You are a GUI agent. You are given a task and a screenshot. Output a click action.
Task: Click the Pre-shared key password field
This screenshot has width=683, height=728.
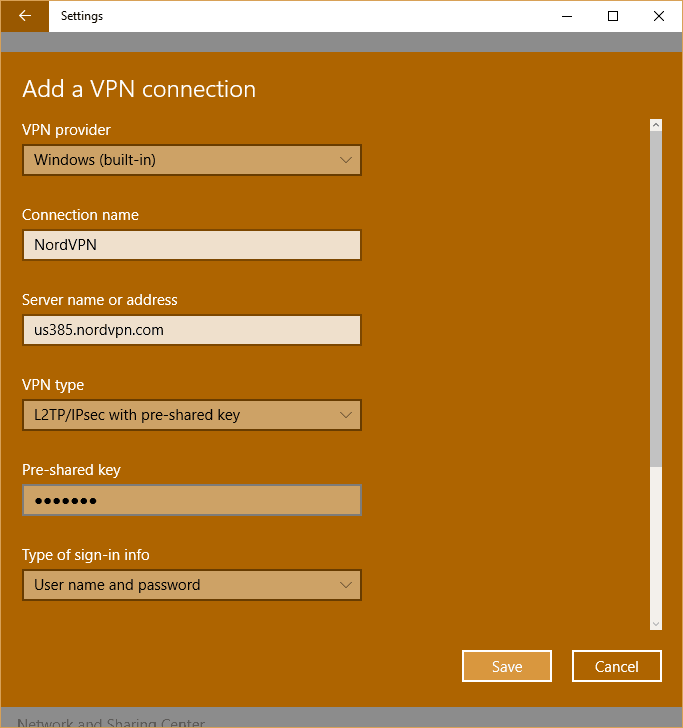pos(192,500)
